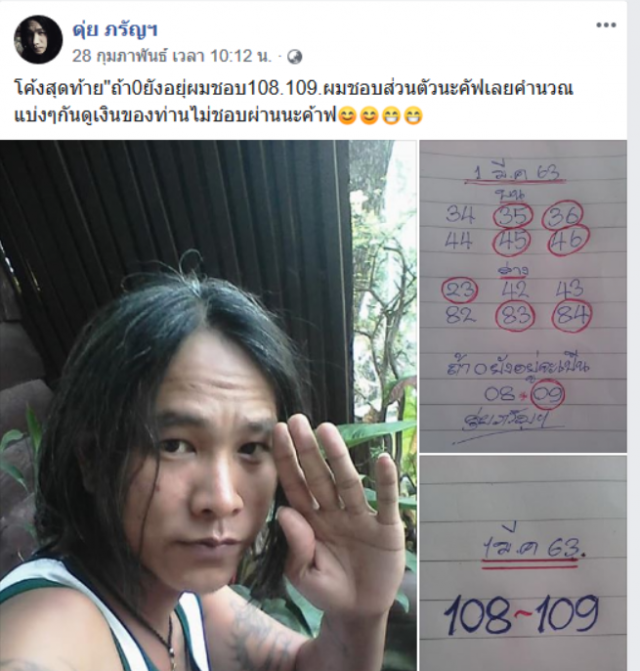Click the red-circled number 23 in note
Screen dimensions: 640x671
[x=459, y=291]
